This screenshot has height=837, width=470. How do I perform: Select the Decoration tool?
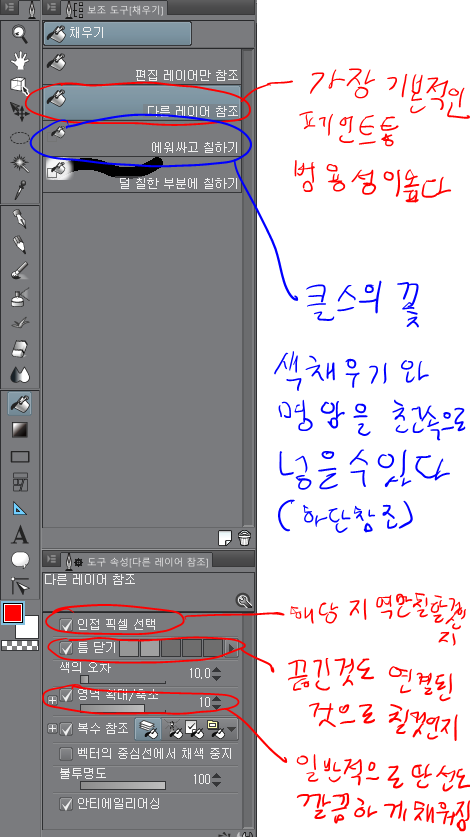[20, 323]
